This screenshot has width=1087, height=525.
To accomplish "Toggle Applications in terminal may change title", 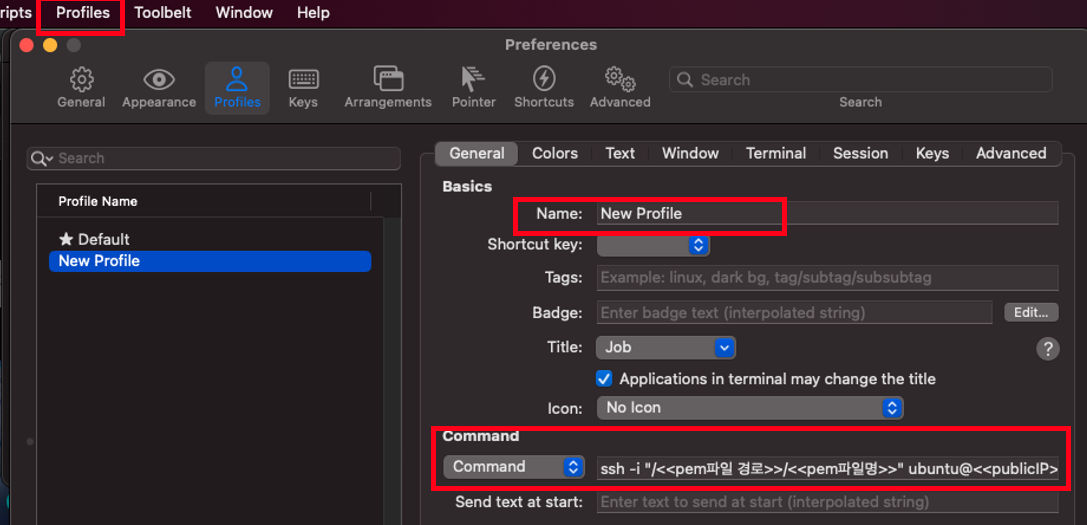I will 604,379.
